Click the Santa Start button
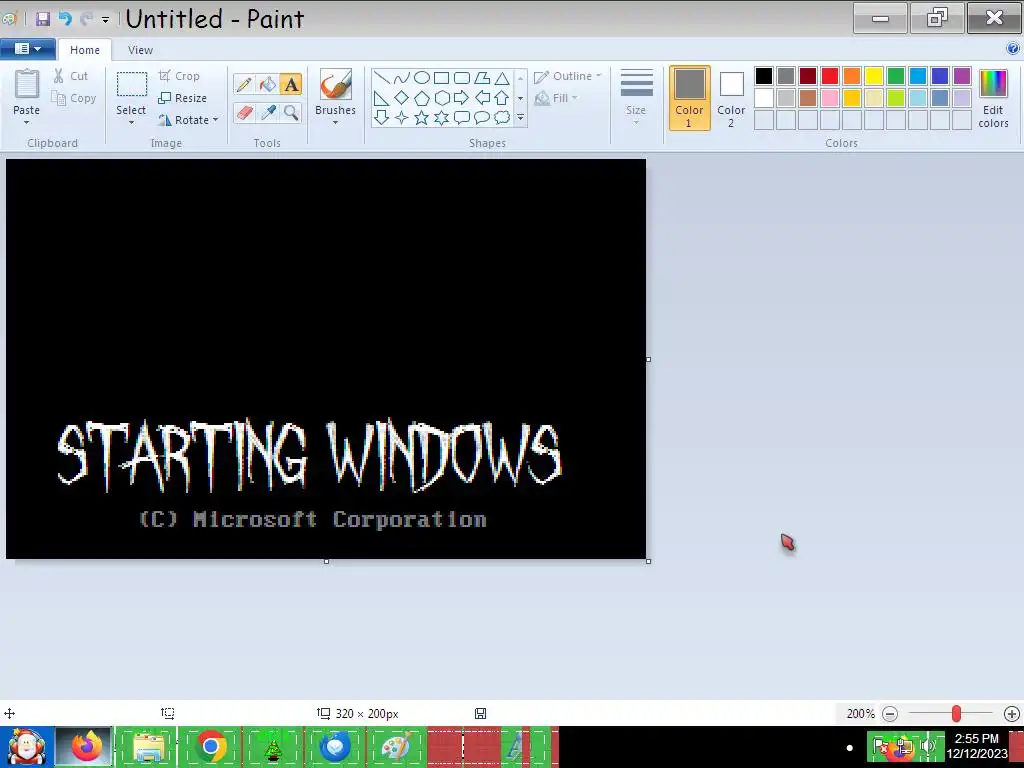Screen dimensions: 1024x768 click(x=26, y=747)
